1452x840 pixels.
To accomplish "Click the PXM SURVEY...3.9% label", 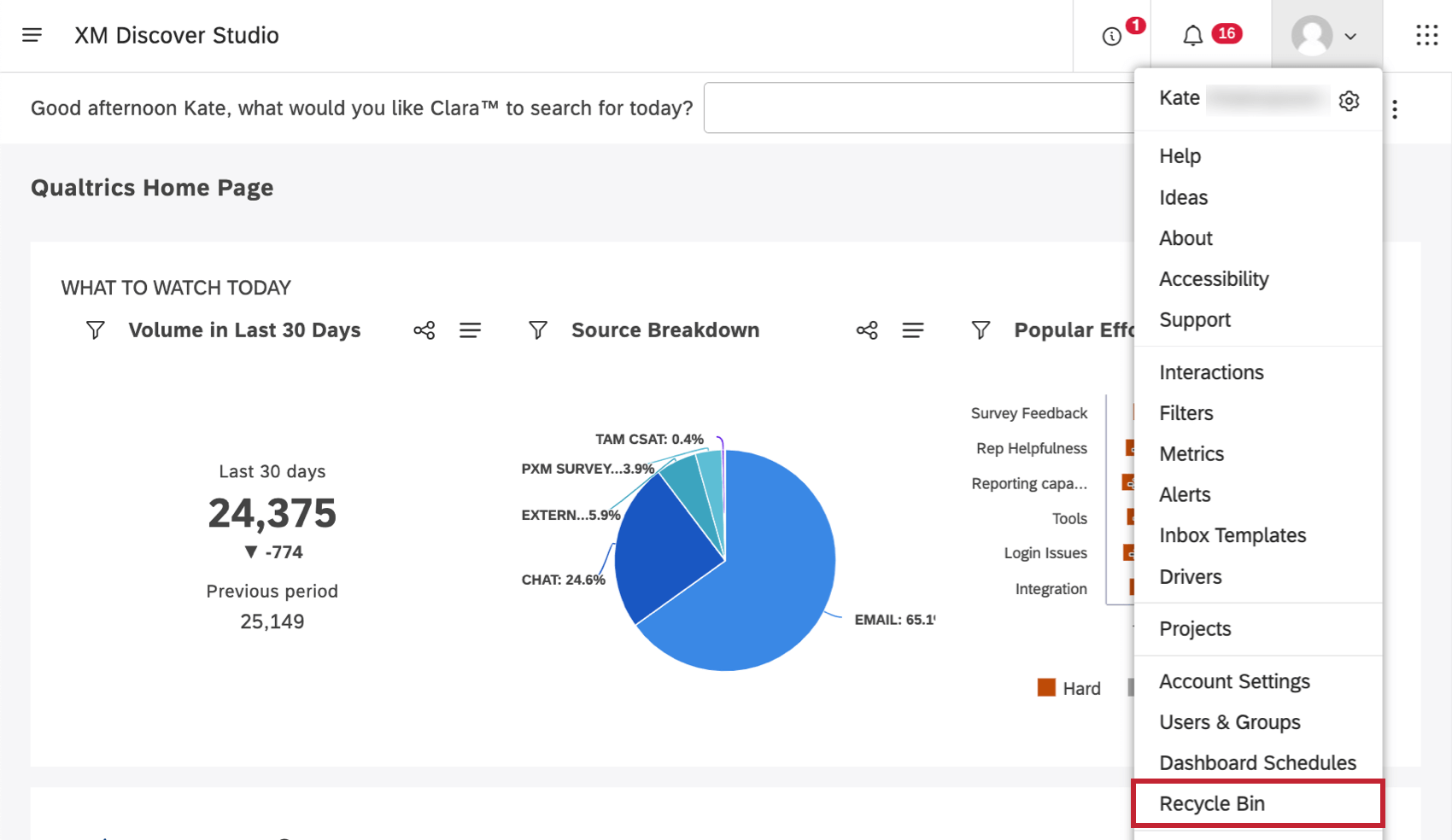I will pos(588,469).
